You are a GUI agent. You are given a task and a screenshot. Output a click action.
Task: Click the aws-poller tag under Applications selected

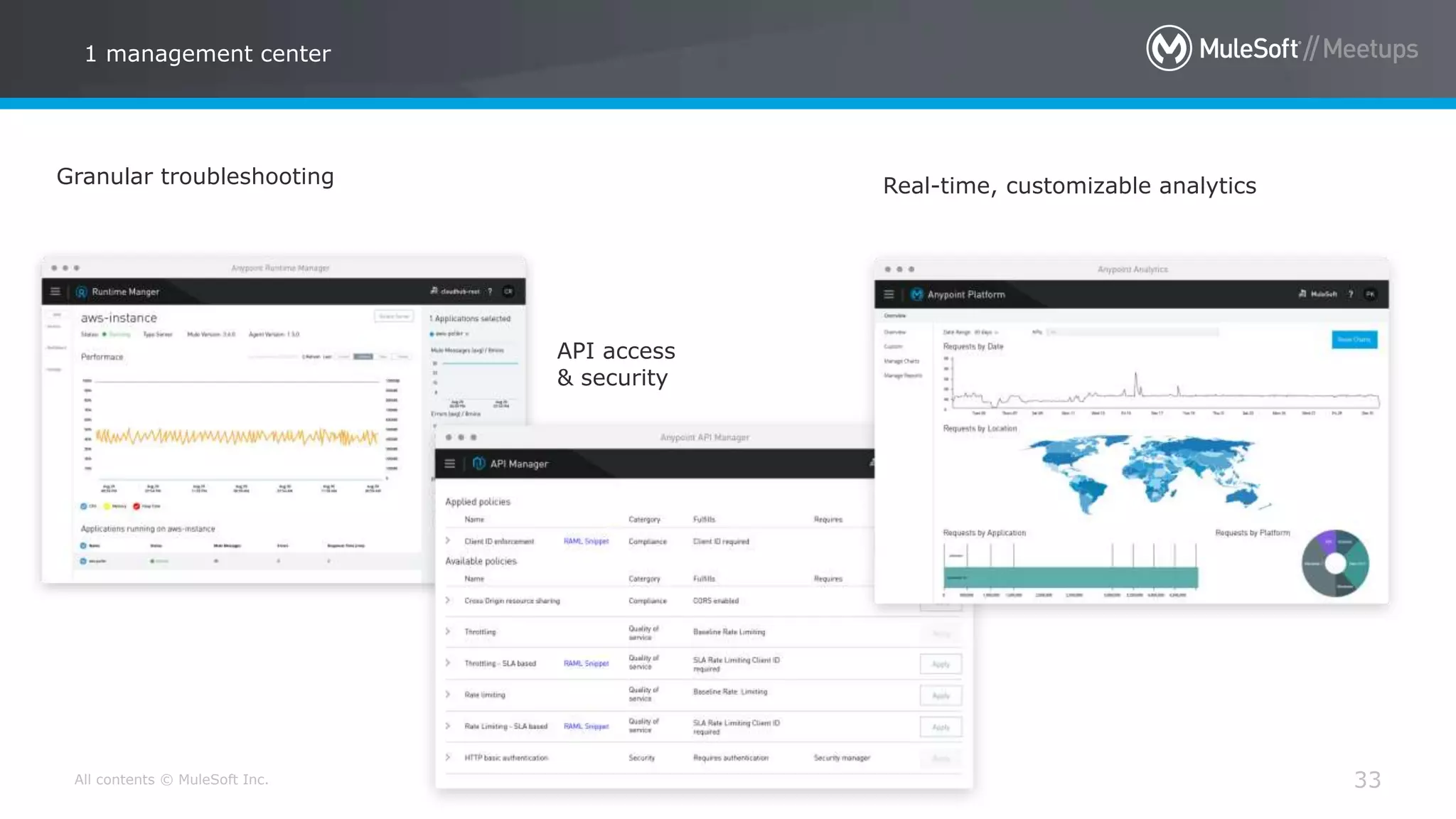[449, 333]
